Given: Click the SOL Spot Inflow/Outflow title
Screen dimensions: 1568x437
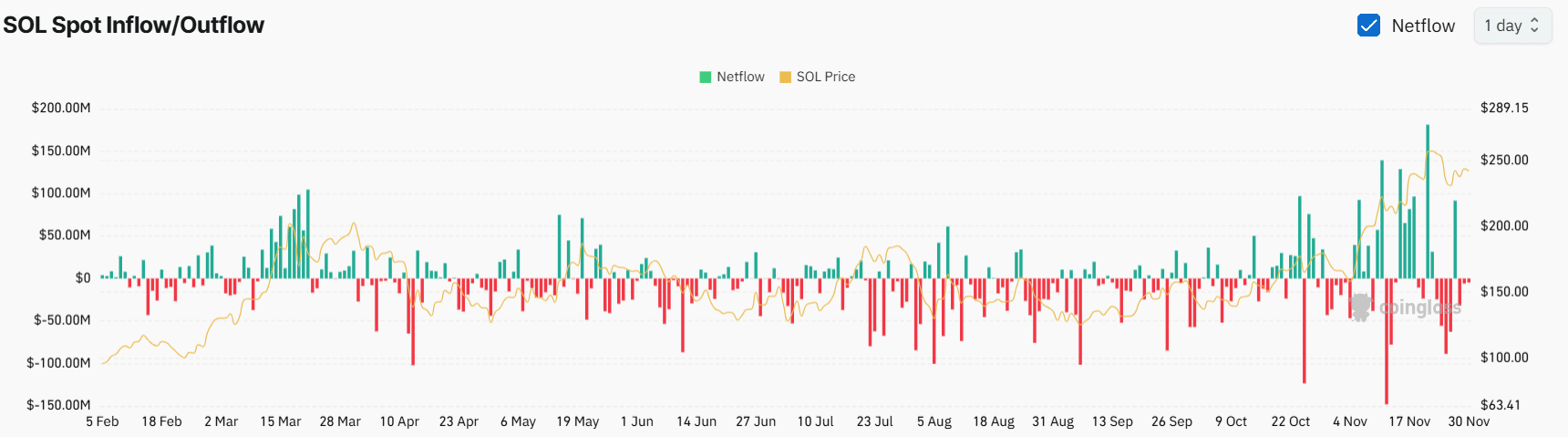Looking at the screenshot, I should (x=133, y=26).
